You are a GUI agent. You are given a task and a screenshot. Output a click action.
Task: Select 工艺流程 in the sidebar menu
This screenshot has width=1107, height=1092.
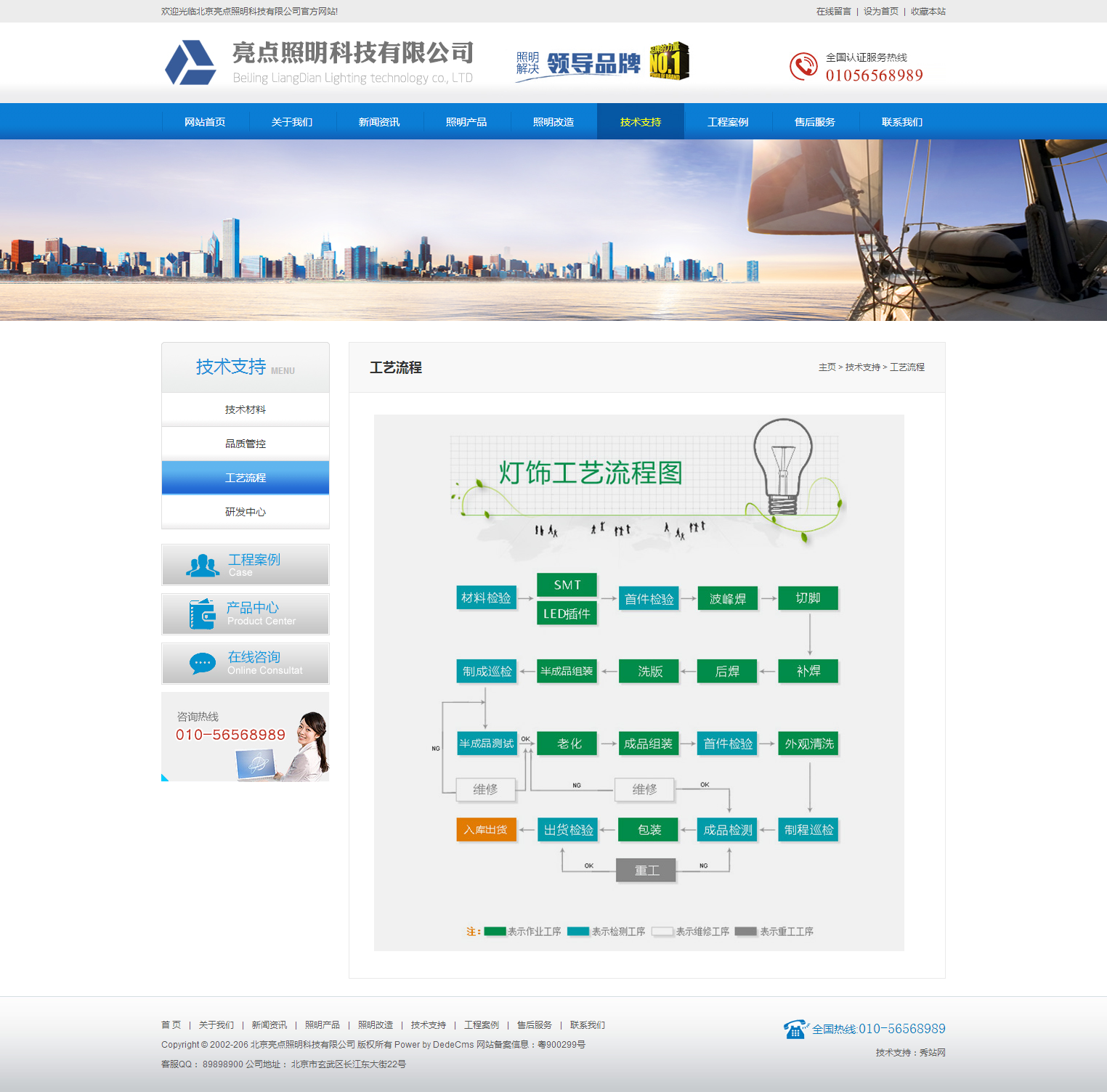(246, 478)
